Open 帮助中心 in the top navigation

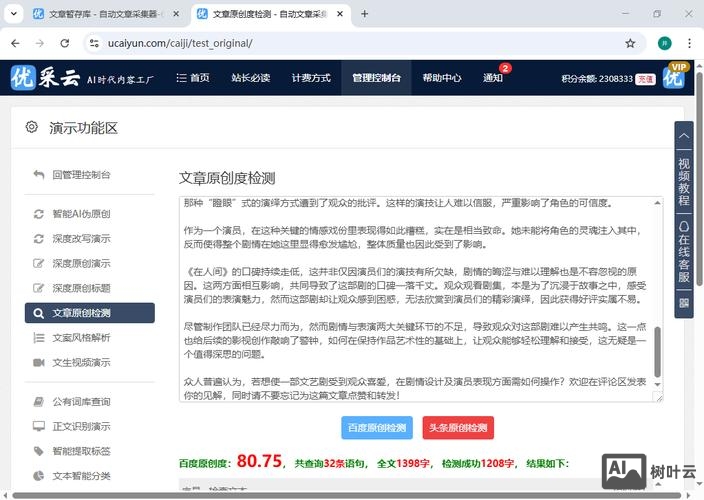(442, 78)
